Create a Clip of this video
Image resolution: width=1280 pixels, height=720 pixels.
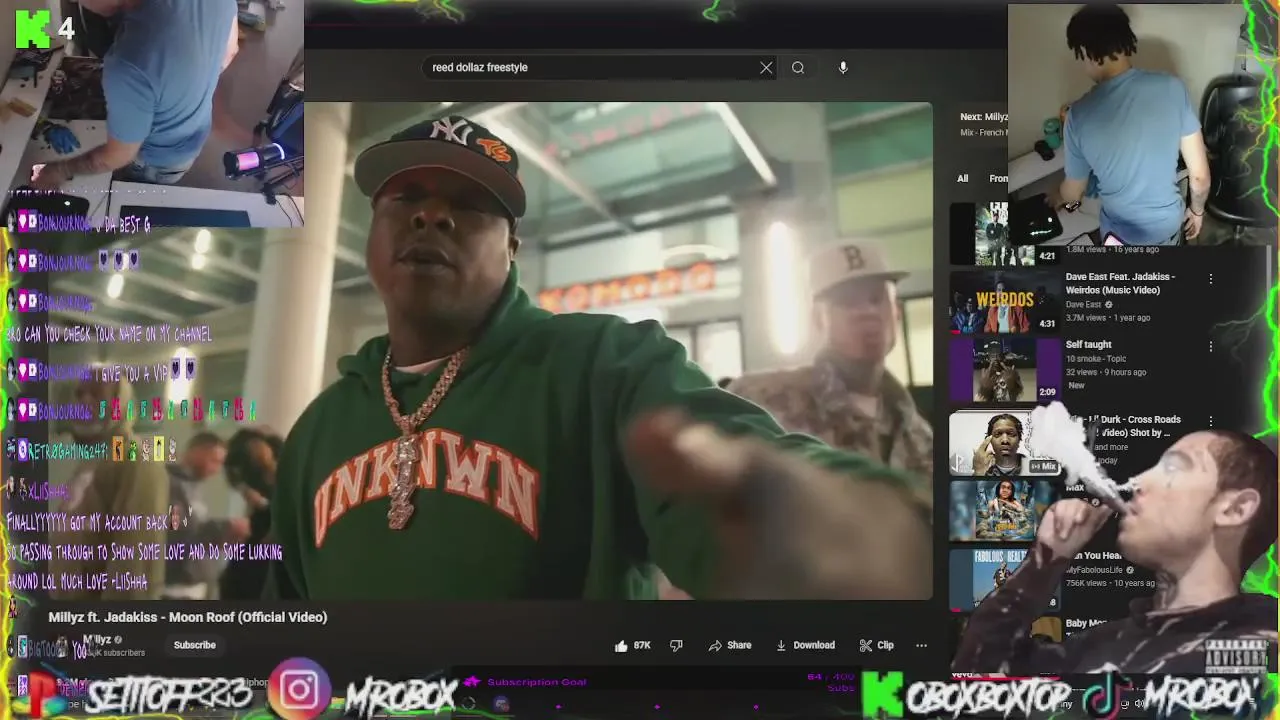point(877,645)
